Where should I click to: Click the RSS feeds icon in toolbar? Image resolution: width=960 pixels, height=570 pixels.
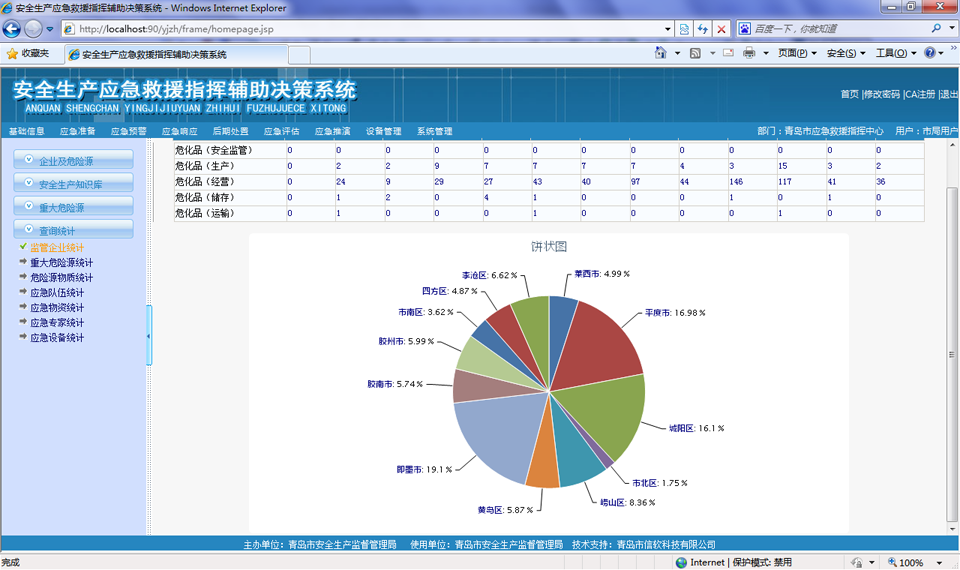tap(696, 53)
